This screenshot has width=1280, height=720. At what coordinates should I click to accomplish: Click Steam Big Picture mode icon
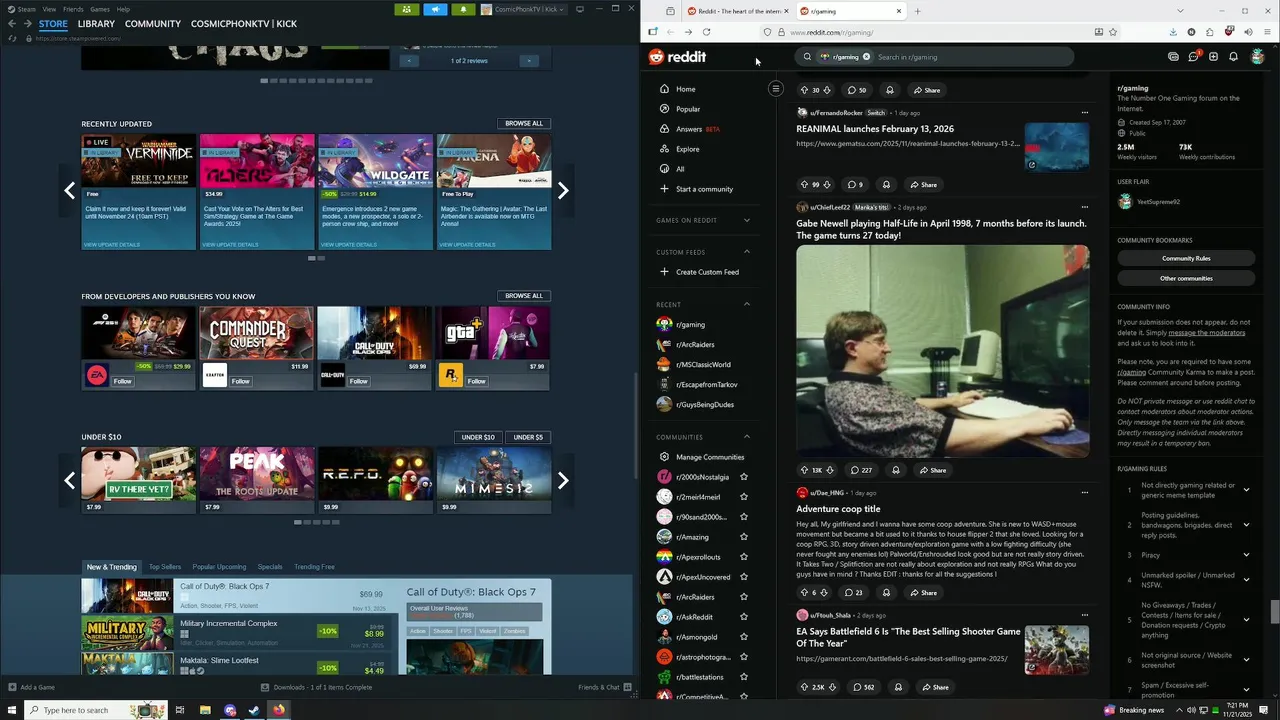click(579, 9)
